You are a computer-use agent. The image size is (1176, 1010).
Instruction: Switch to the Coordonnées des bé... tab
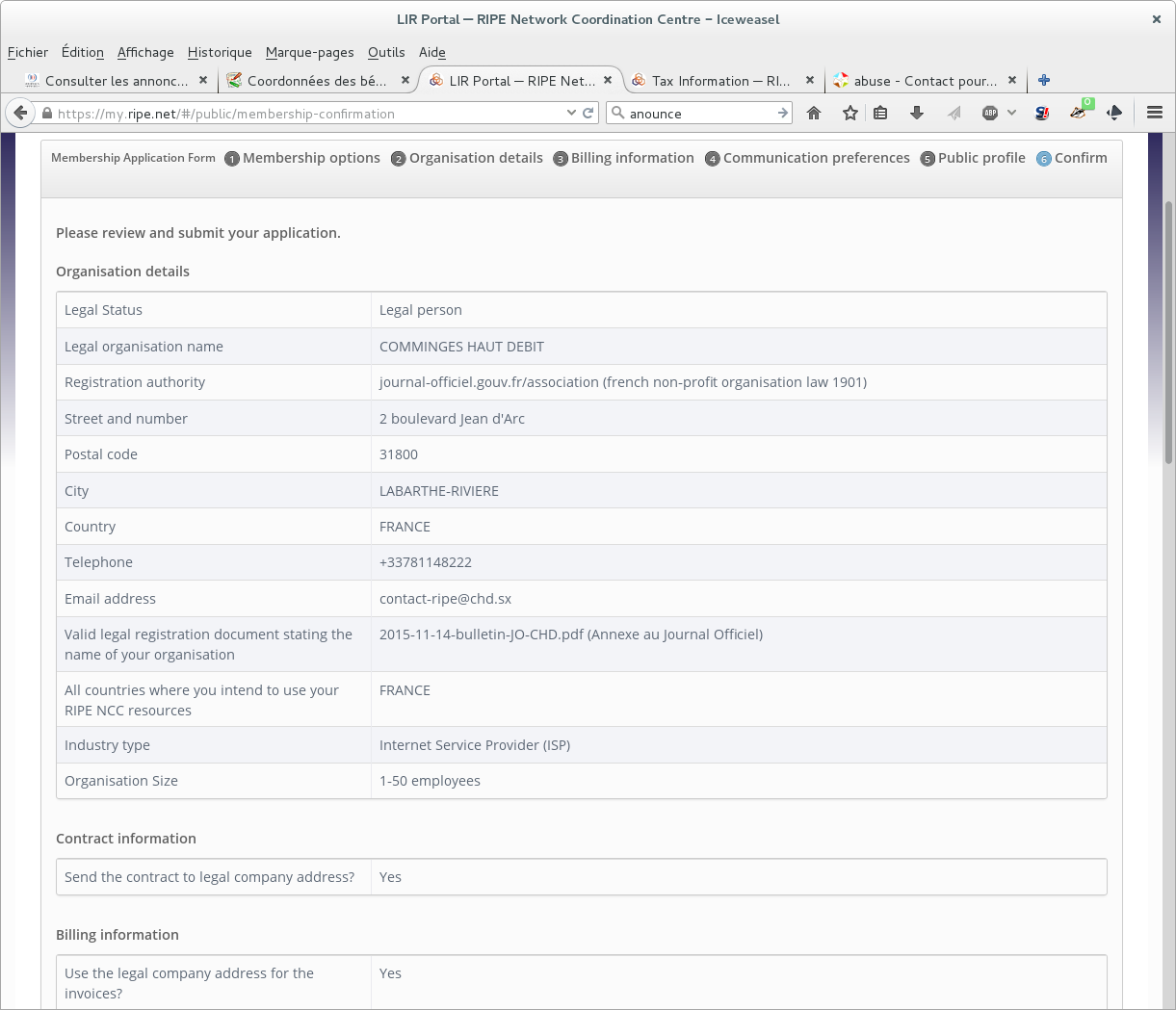(x=317, y=81)
